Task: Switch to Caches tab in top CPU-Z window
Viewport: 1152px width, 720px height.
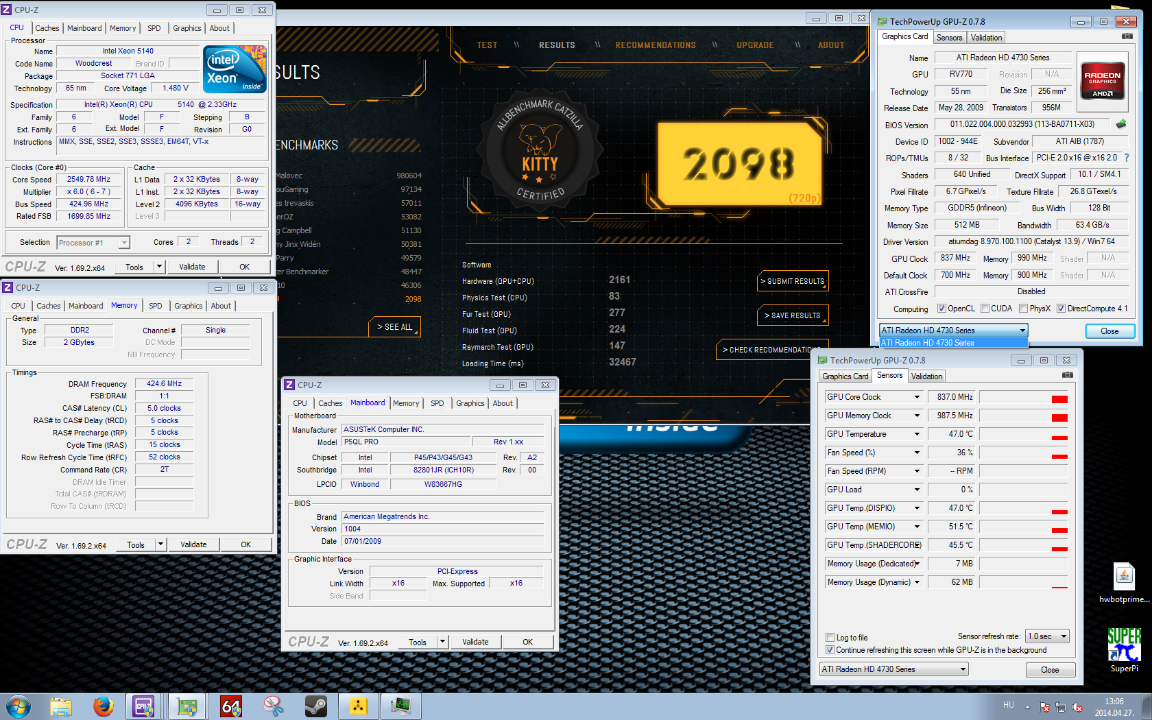Action: point(47,28)
